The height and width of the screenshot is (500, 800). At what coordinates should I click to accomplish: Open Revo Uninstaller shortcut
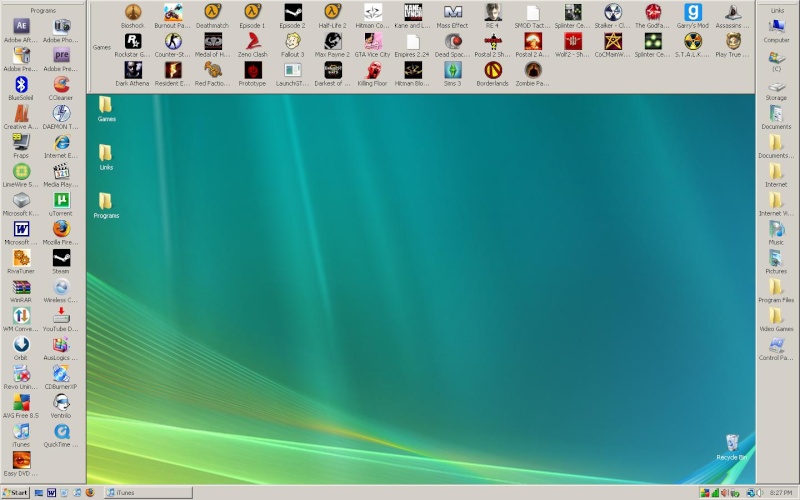pos(21,378)
